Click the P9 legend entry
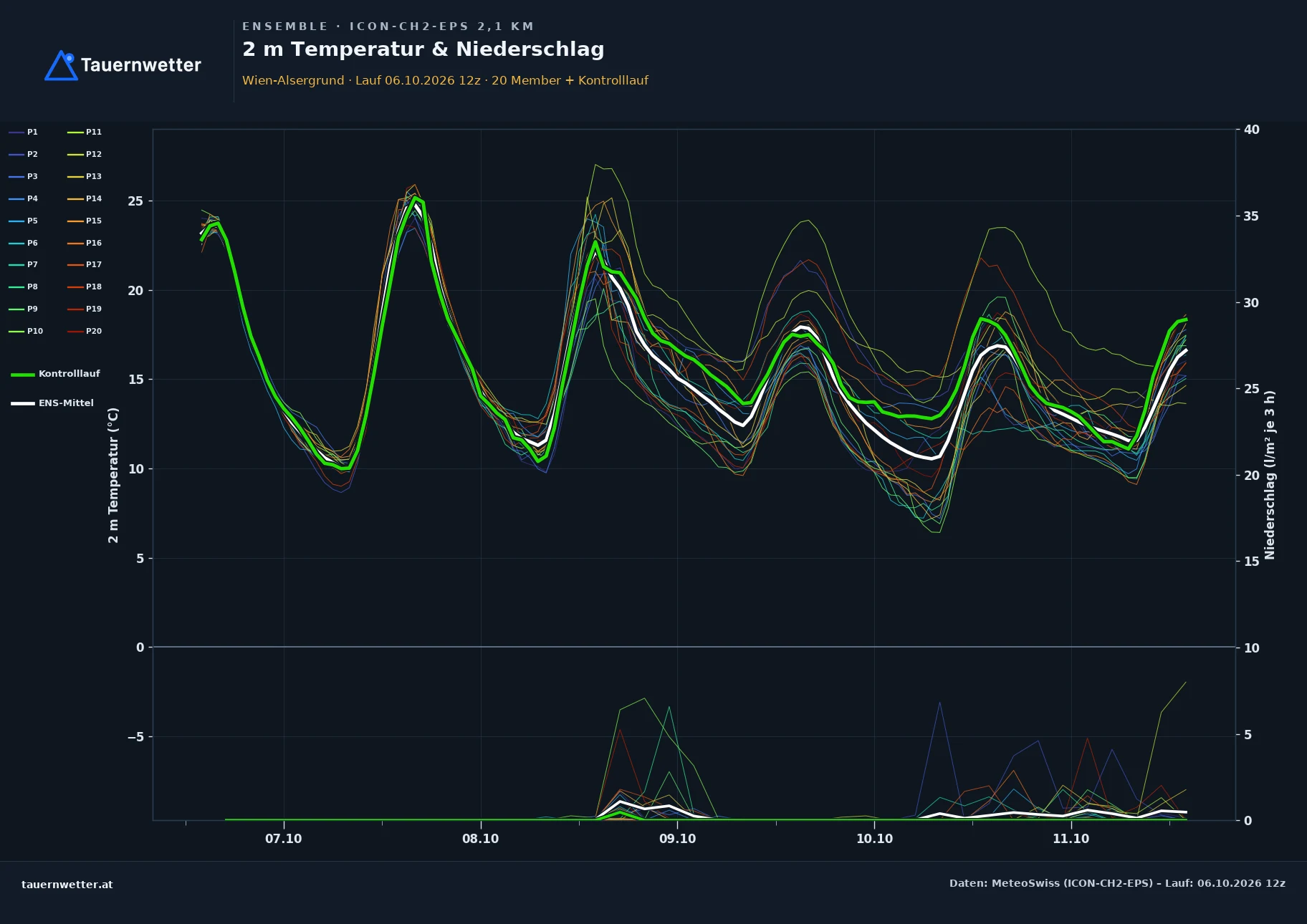 click(23, 309)
